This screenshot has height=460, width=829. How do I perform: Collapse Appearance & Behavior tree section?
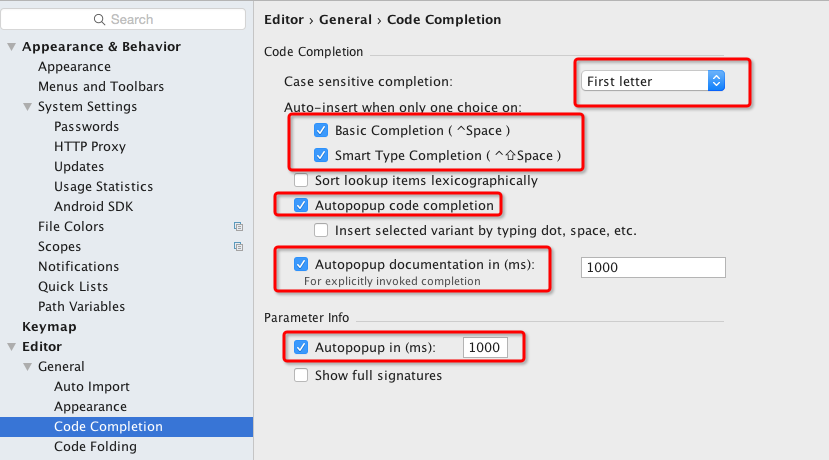tap(11, 47)
